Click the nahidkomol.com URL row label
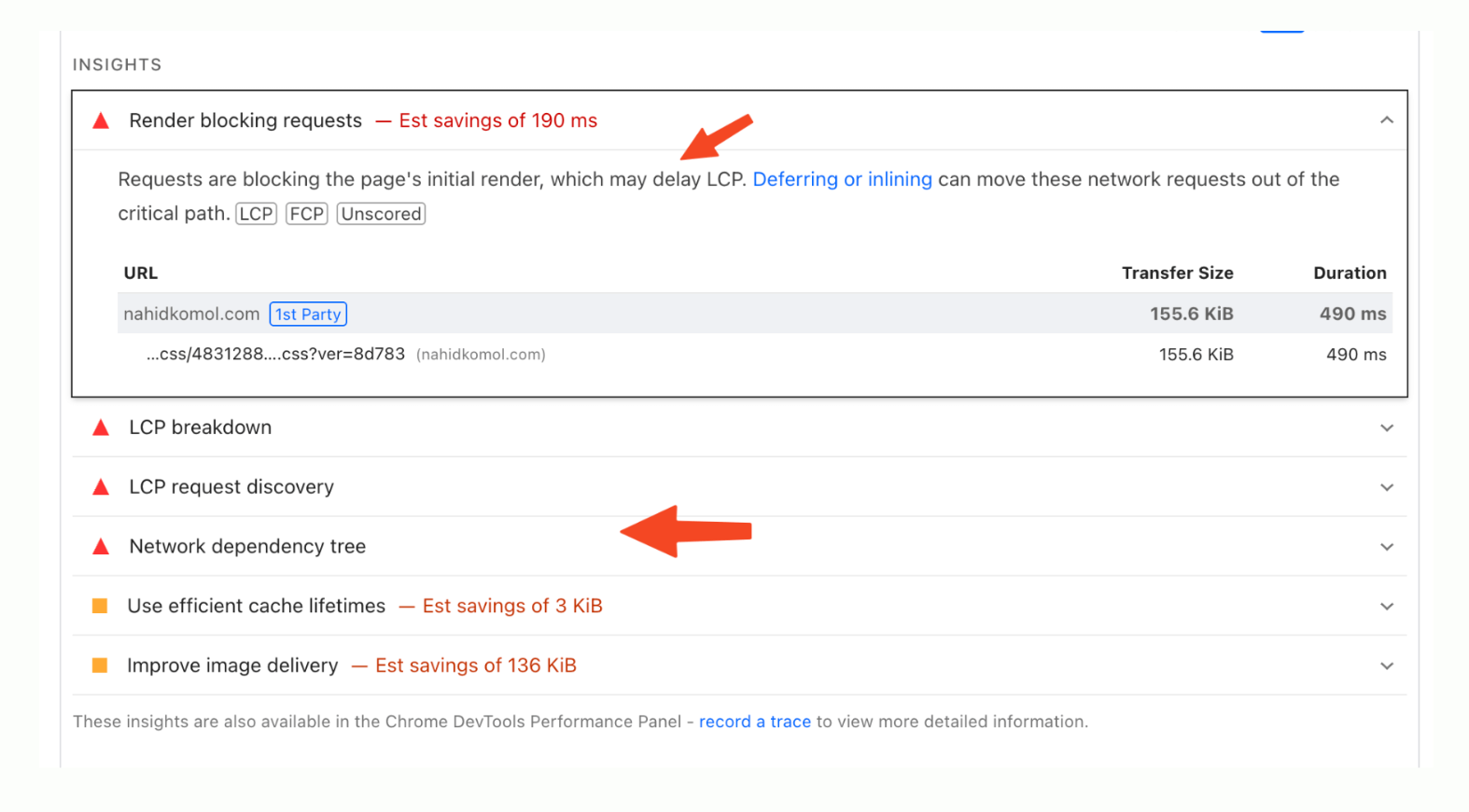The height and width of the screenshot is (812, 1469). pos(191,315)
